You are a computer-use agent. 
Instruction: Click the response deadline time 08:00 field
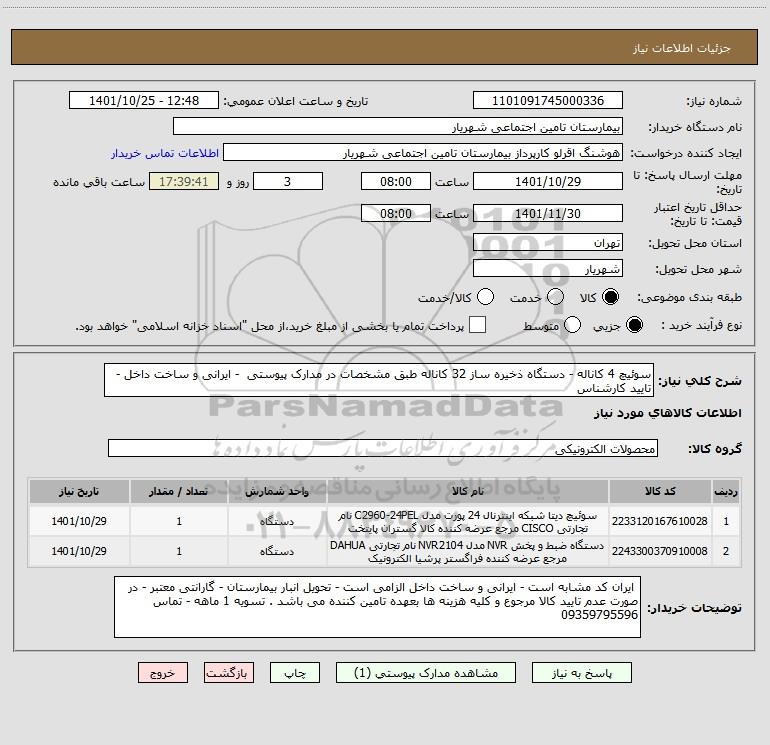[396, 182]
